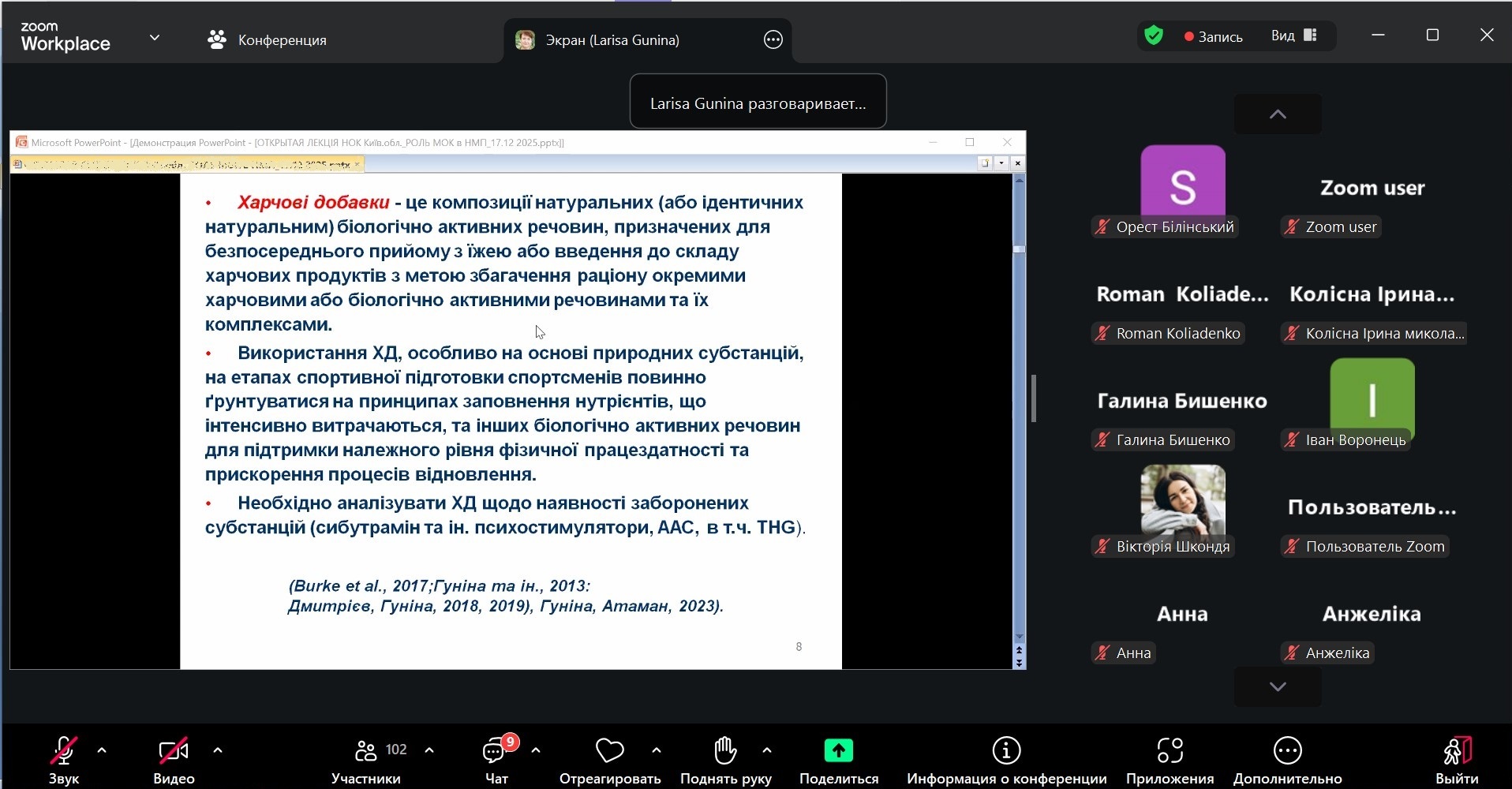Open the Participants list icon
This screenshot has height=789, width=1512.
tap(365, 751)
